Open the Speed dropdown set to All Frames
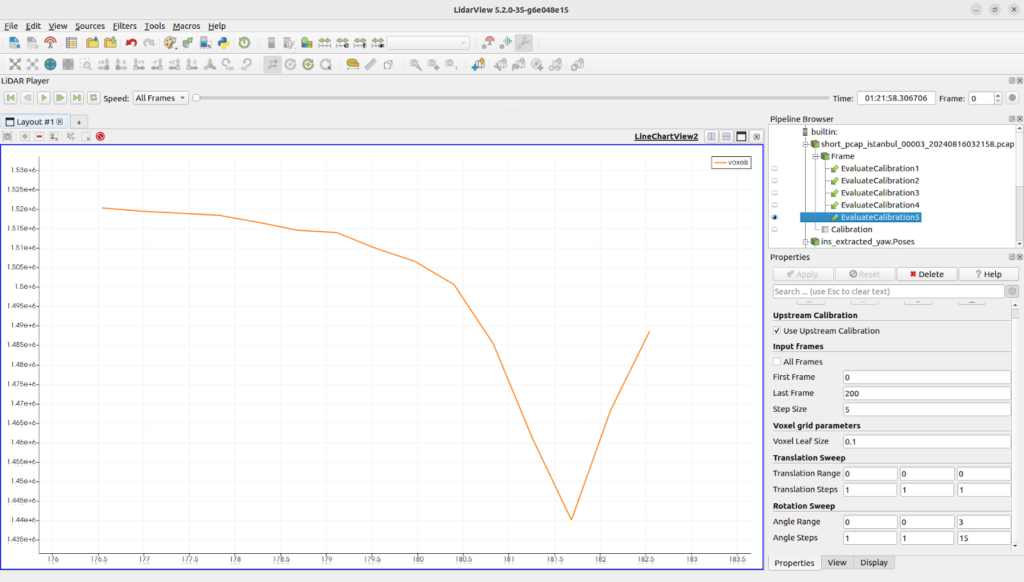1024x582 pixels. point(160,98)
